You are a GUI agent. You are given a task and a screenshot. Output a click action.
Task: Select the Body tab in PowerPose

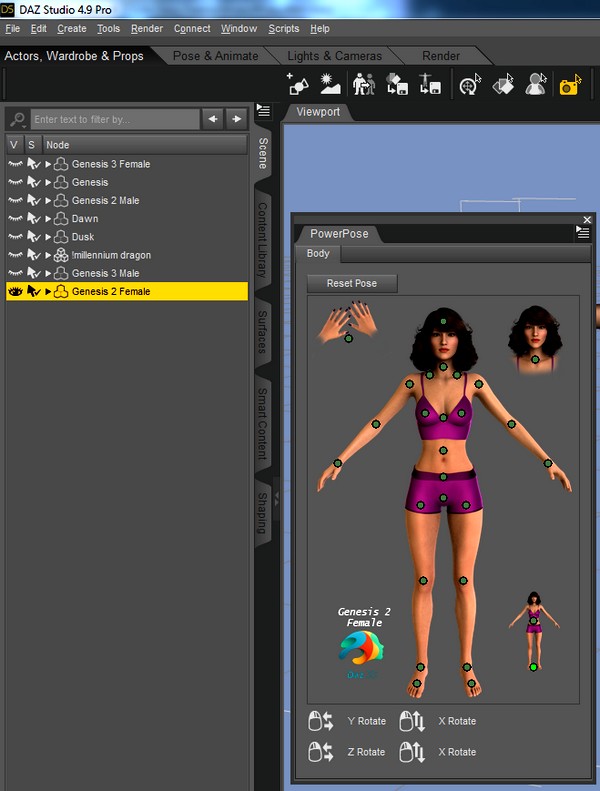[x=318, y=254]
